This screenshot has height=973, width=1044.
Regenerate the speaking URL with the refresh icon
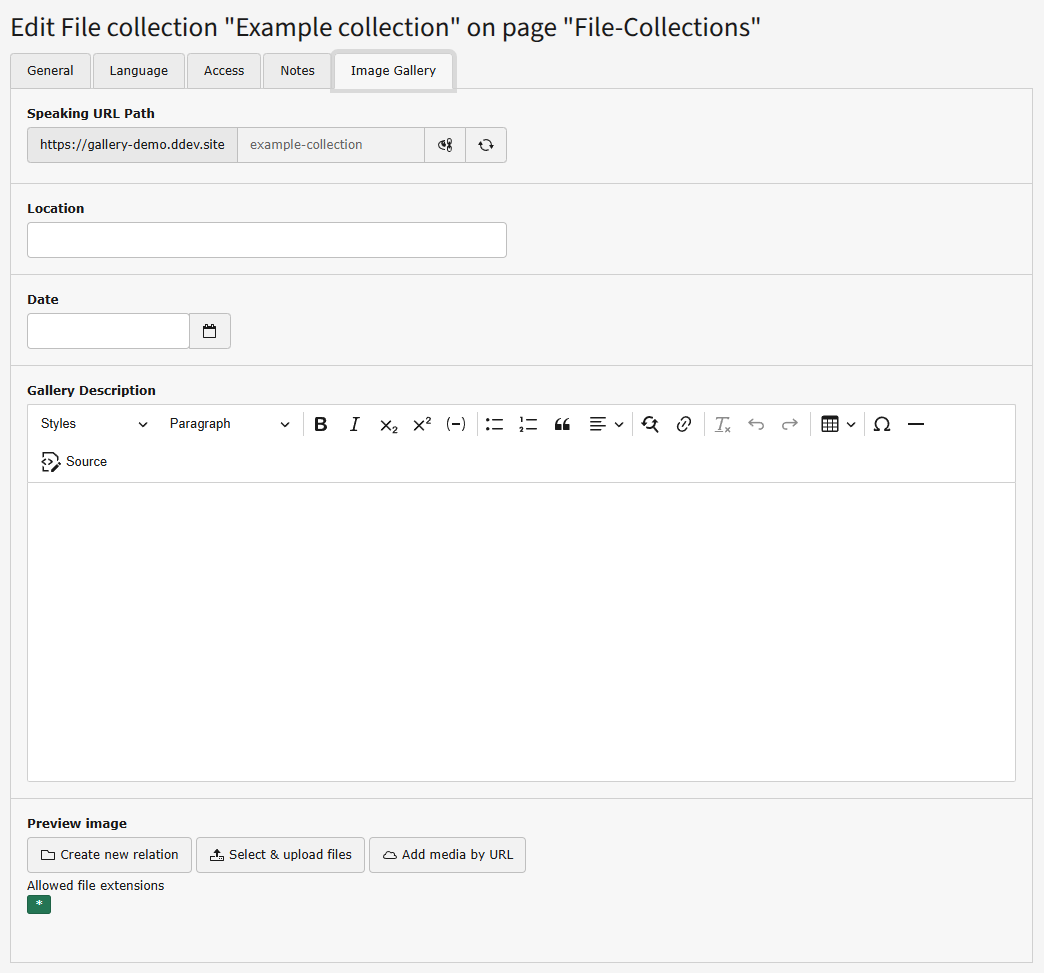[x=486, y=144]
